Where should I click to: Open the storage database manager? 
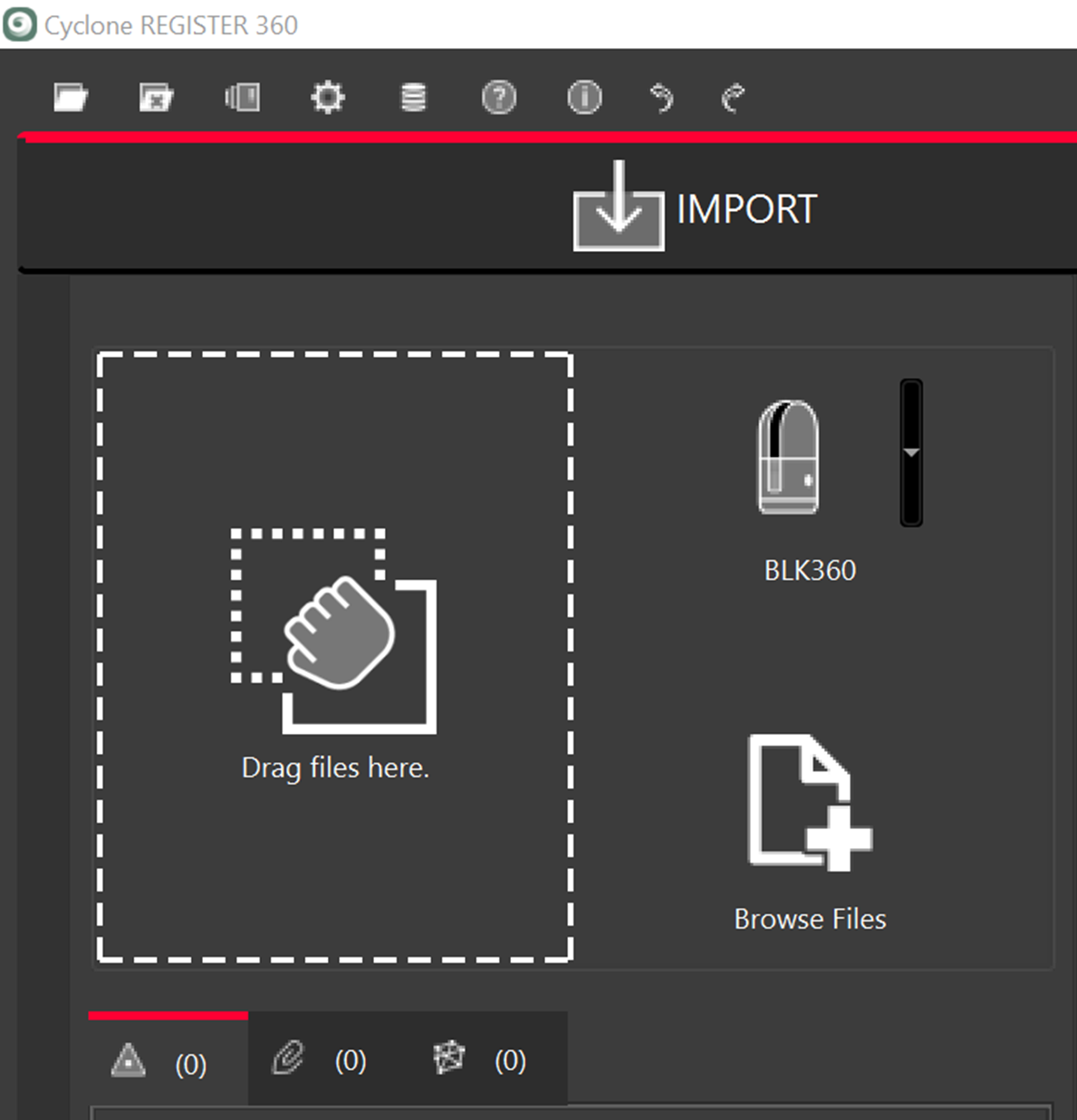pos(413,97)
